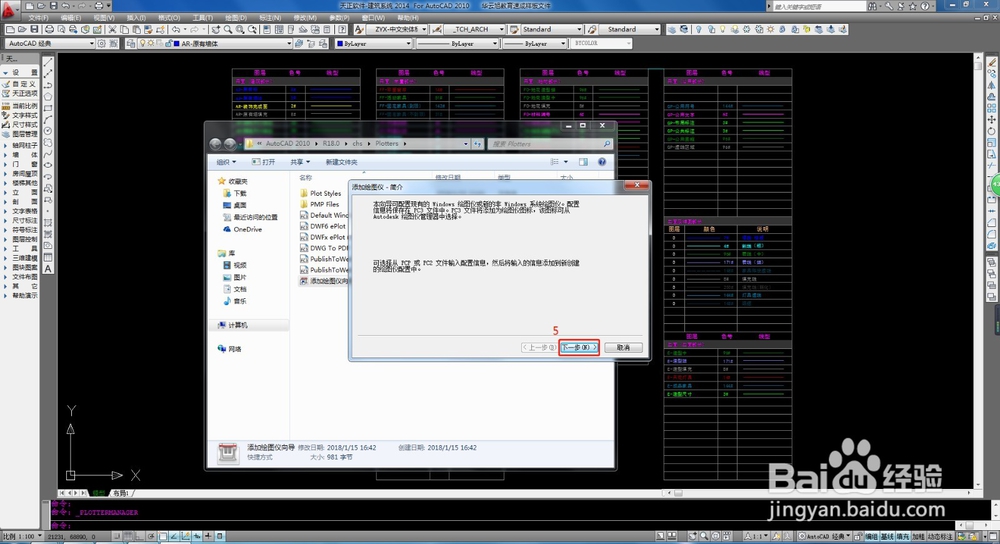Open the Standard table style dropdown

click(552, 29)
